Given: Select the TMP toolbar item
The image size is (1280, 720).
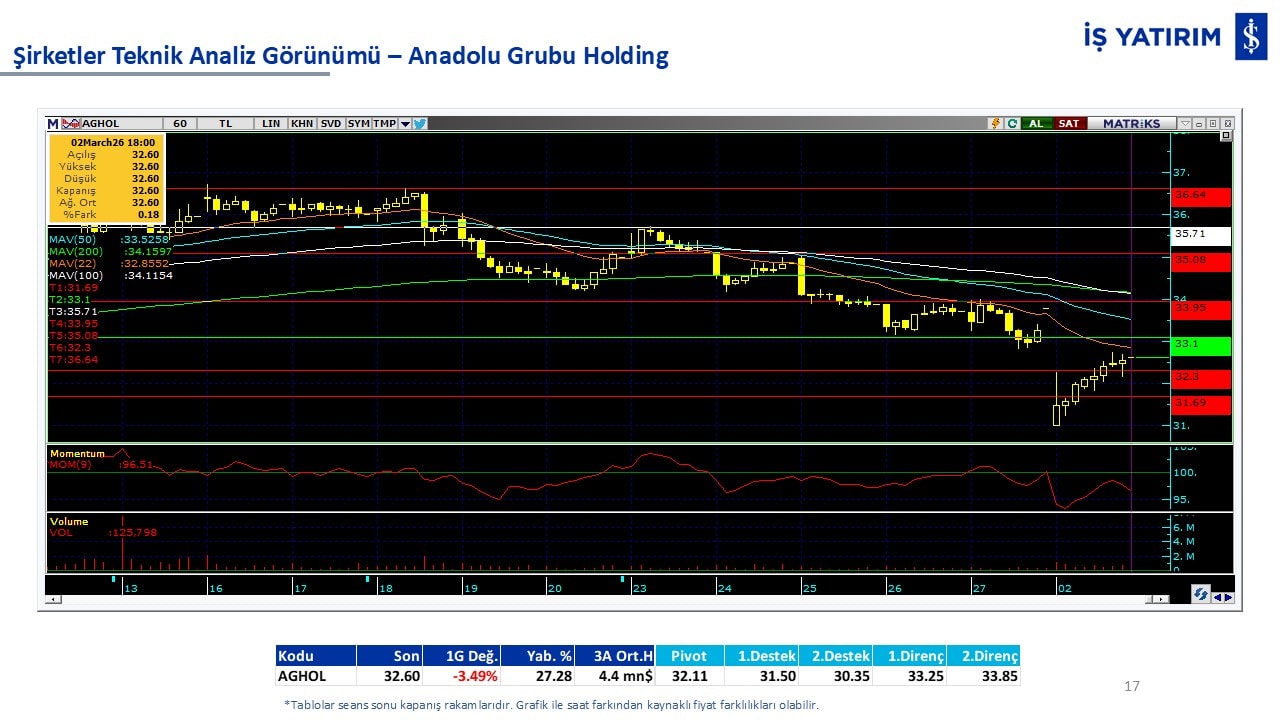Looking at the screenshot, I should tap(384, 124).
